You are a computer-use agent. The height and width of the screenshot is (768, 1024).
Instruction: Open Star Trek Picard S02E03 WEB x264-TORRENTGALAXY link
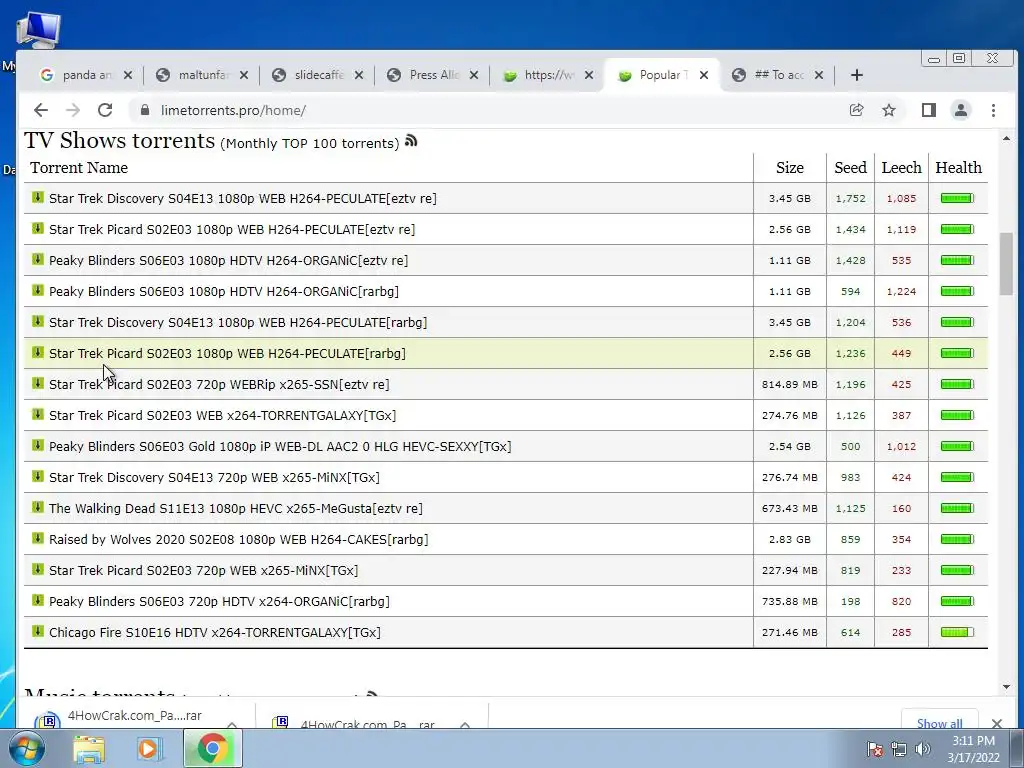pos(223,415)
